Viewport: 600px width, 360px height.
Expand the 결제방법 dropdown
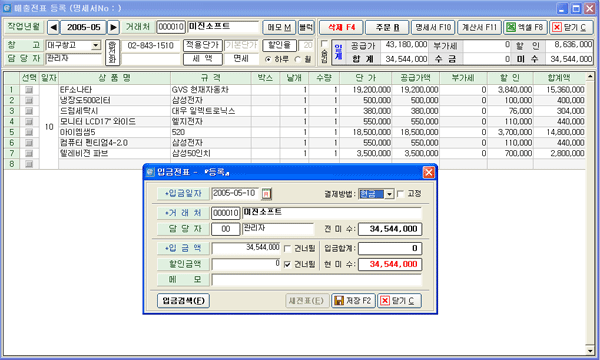click(x=389, y=194)
